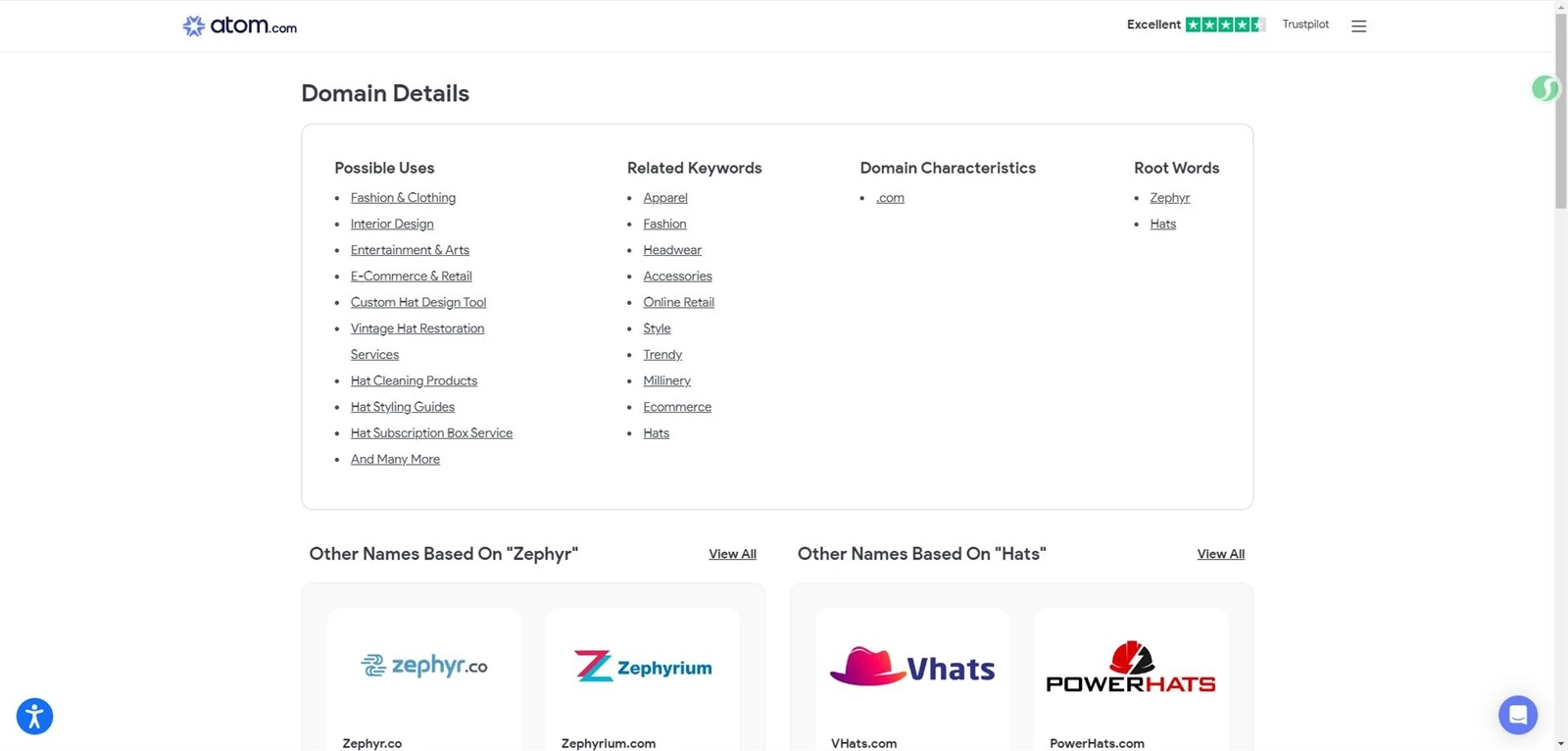Open the Hat Cleaning Products link
The height and width of the screenshot is (751, 1568).
[414, 381]
